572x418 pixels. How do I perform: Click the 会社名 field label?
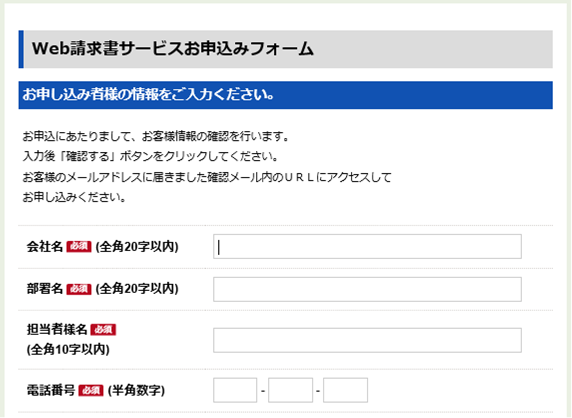[x=45, y=247]
